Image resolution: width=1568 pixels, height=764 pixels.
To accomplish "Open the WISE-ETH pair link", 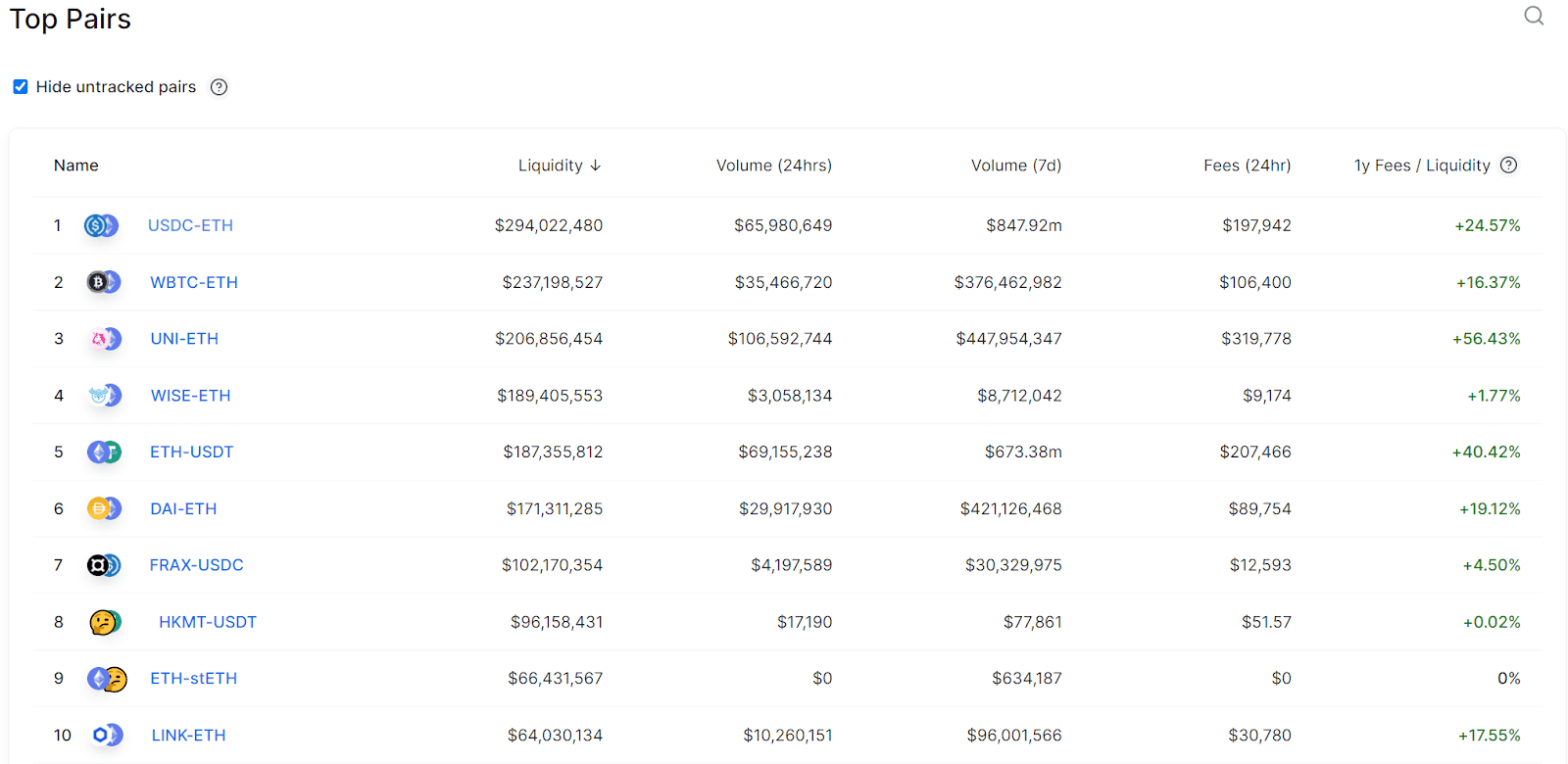I will [x=190, y=395].
